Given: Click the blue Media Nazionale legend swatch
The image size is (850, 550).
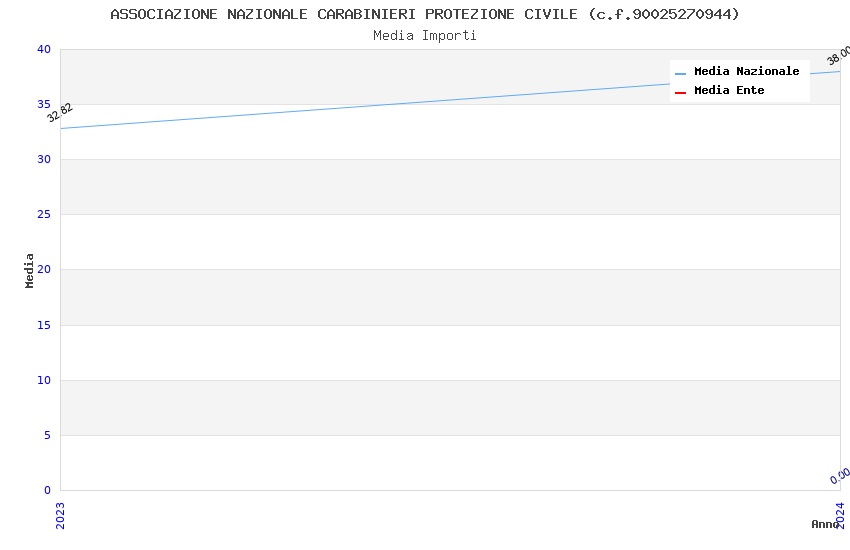Looking at the screenshot, I should click(x=680, y=73).
